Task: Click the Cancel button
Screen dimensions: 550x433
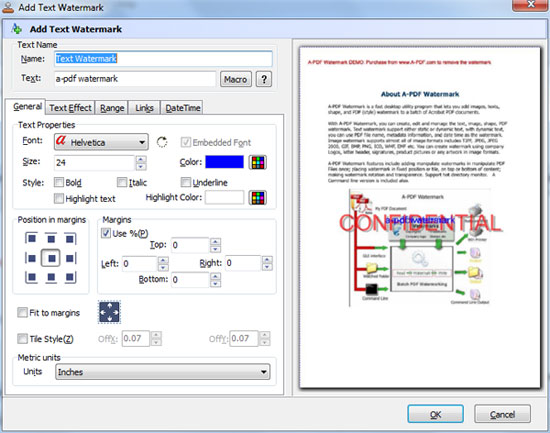Action: coord(502,414)
